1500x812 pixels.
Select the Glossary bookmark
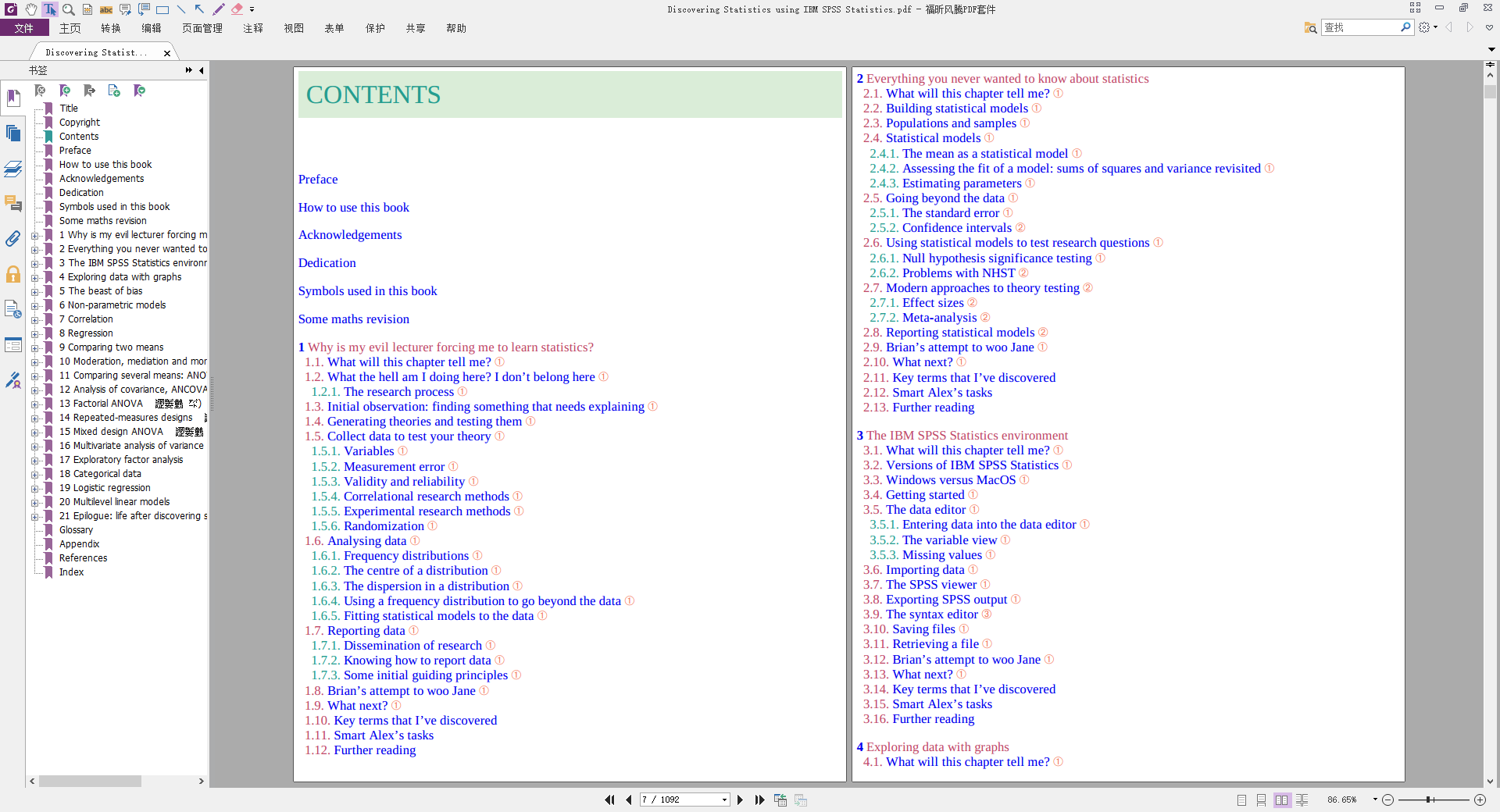[x=76, y=530]
